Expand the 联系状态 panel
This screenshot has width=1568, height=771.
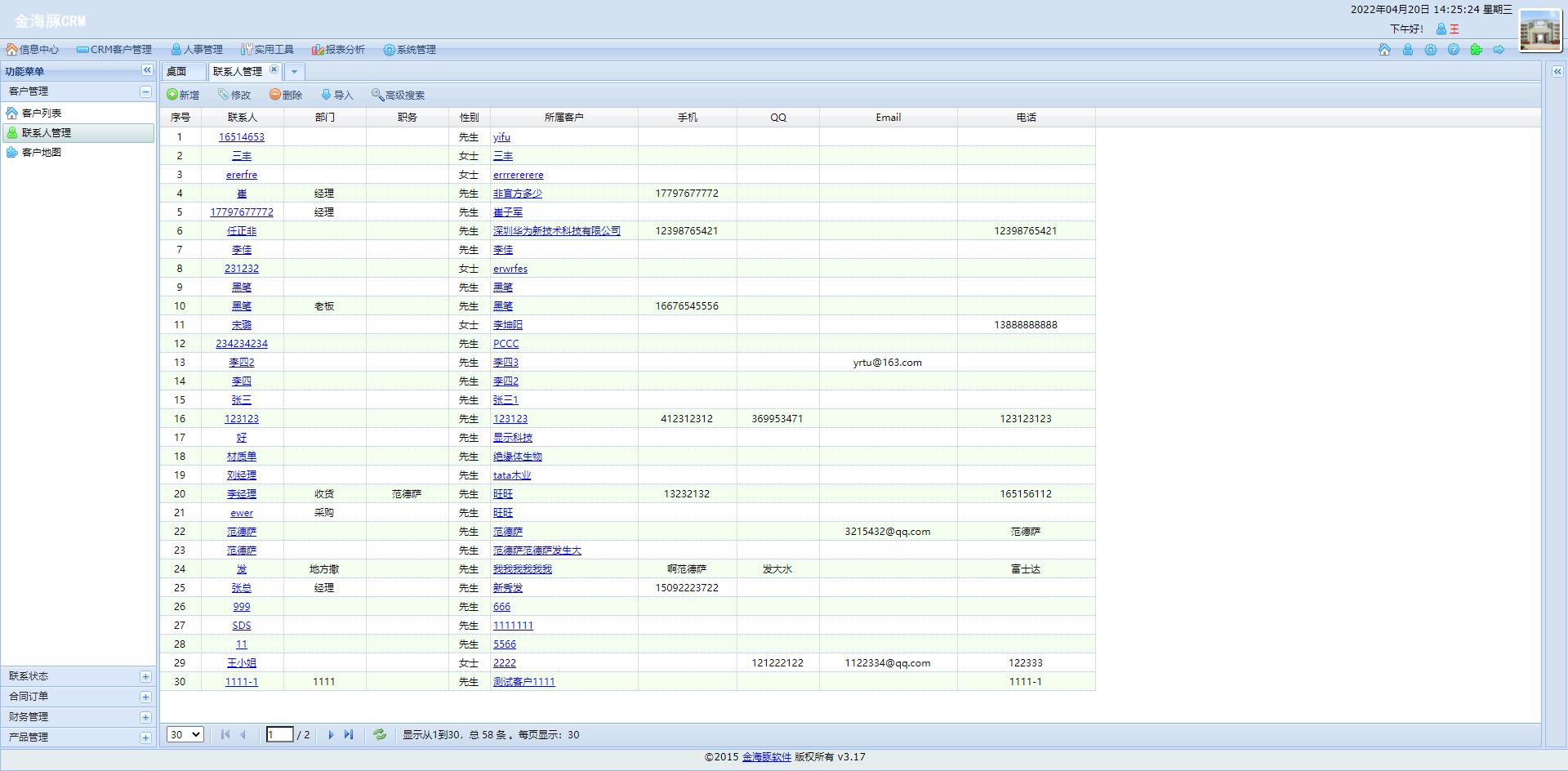click(145, 676)
